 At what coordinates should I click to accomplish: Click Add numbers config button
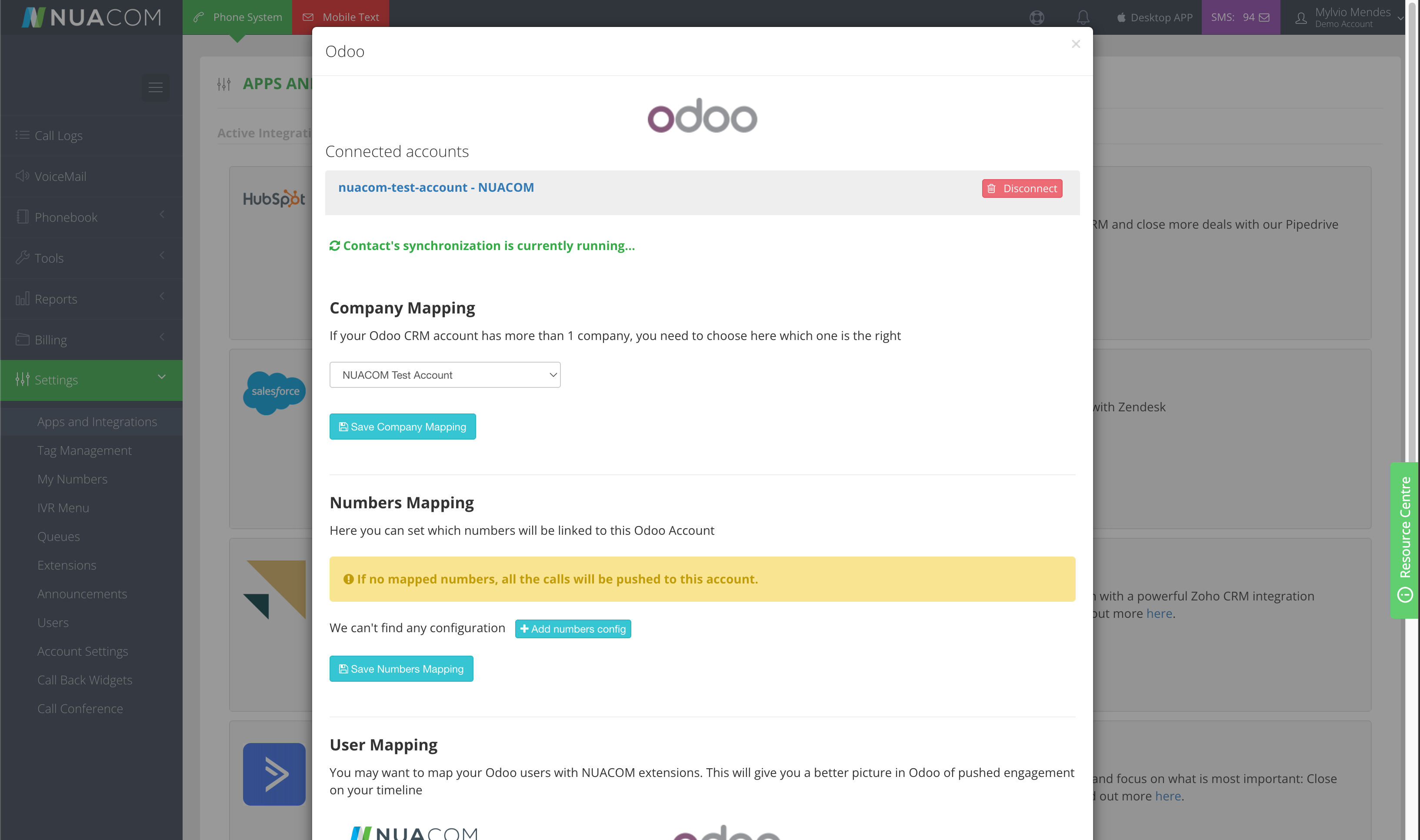[573, 629]
